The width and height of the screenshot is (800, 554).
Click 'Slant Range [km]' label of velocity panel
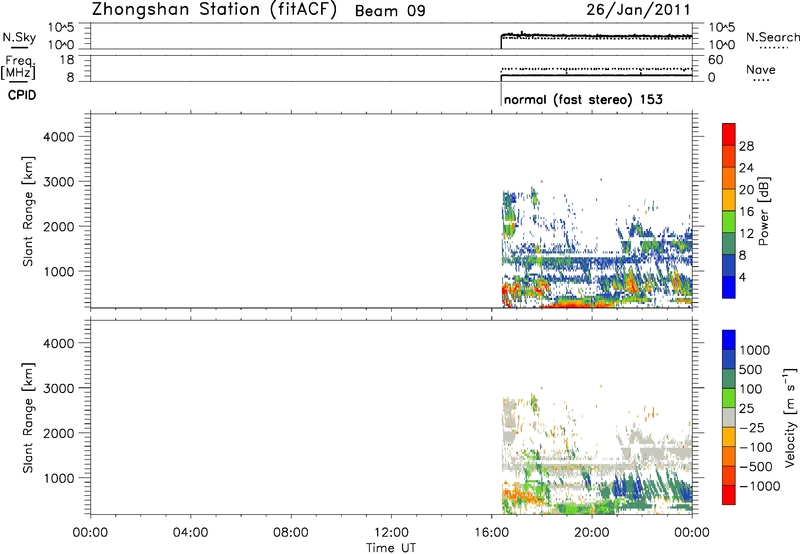28,418
